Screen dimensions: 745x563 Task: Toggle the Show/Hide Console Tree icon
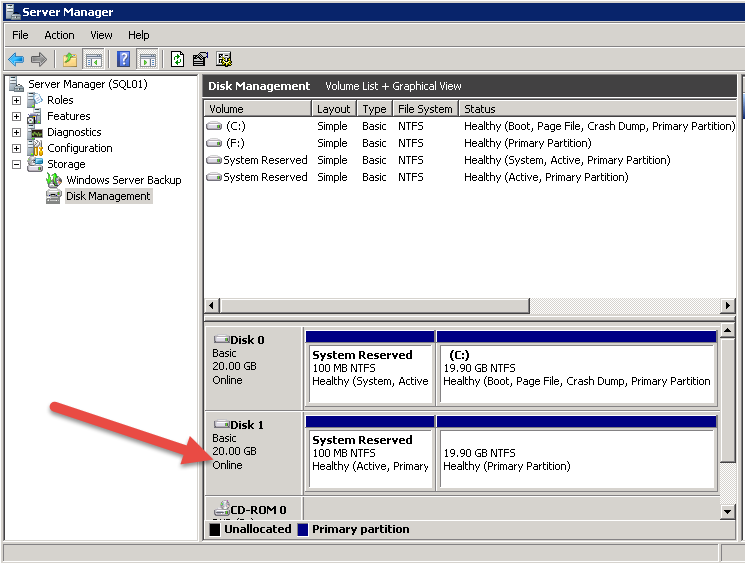click(94, 60)
